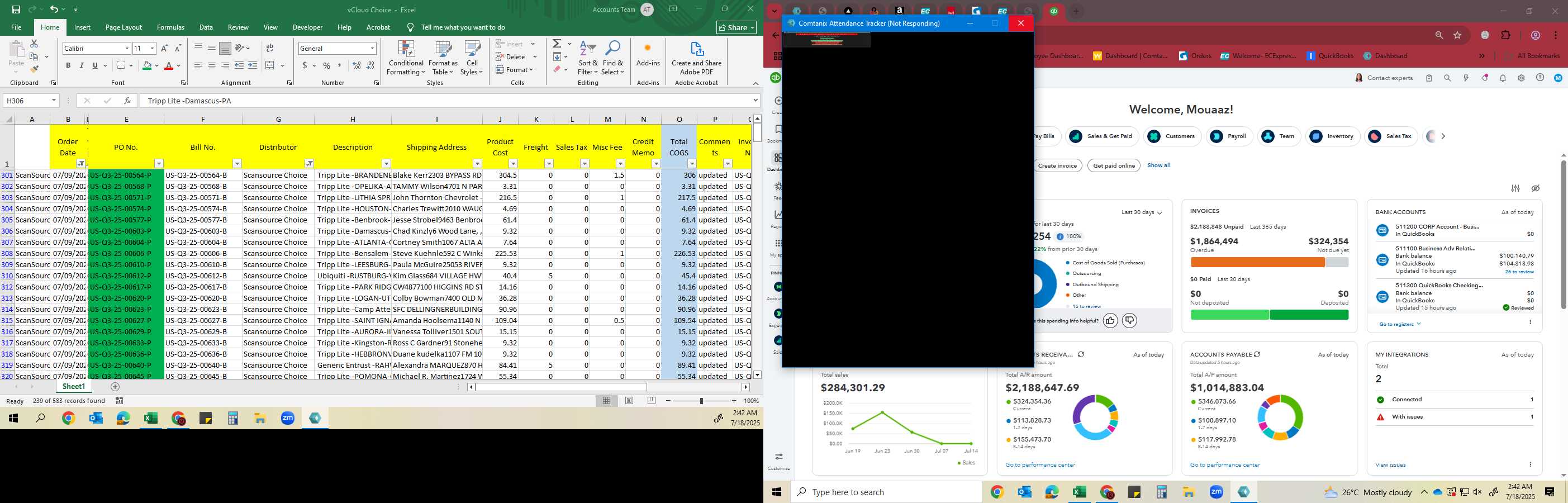Open Last 30 days period dropdown
Screen dimensions: 1568x503
[1142, 212]
